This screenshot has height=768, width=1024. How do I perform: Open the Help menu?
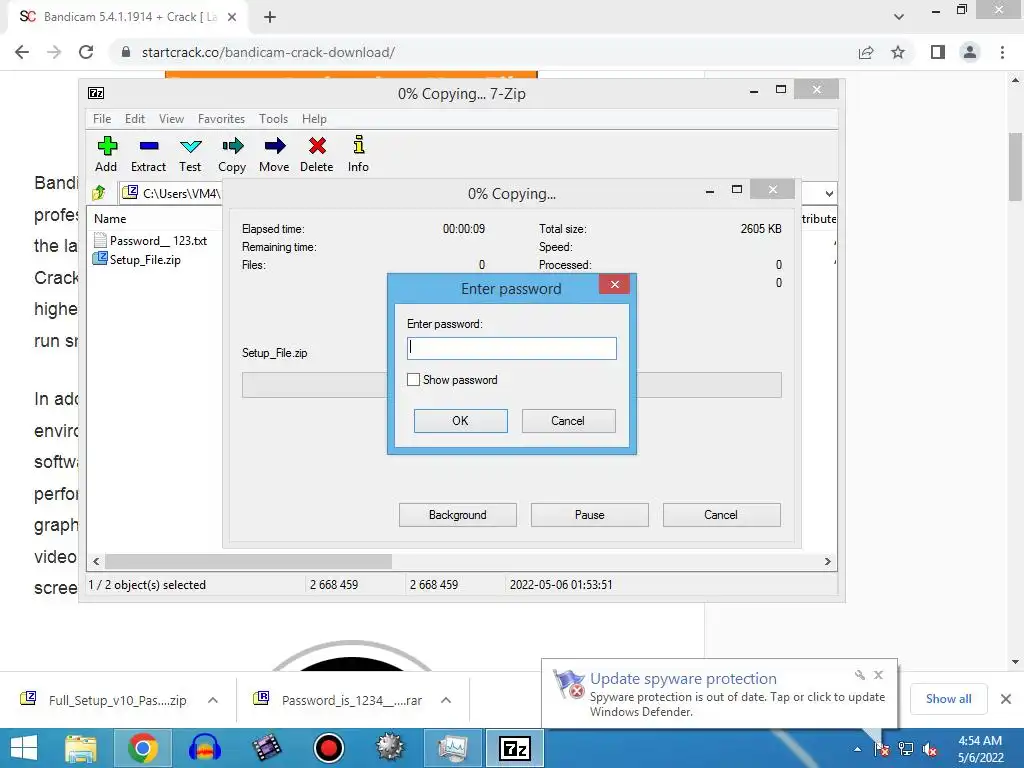coord(314,119)
